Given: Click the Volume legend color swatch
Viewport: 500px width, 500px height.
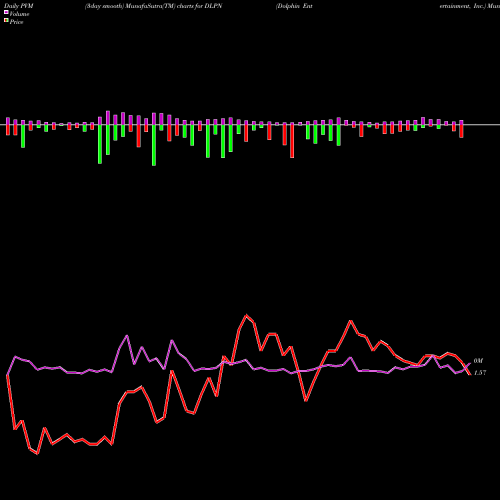Looking at the screenshot, I should coord(6,13).
